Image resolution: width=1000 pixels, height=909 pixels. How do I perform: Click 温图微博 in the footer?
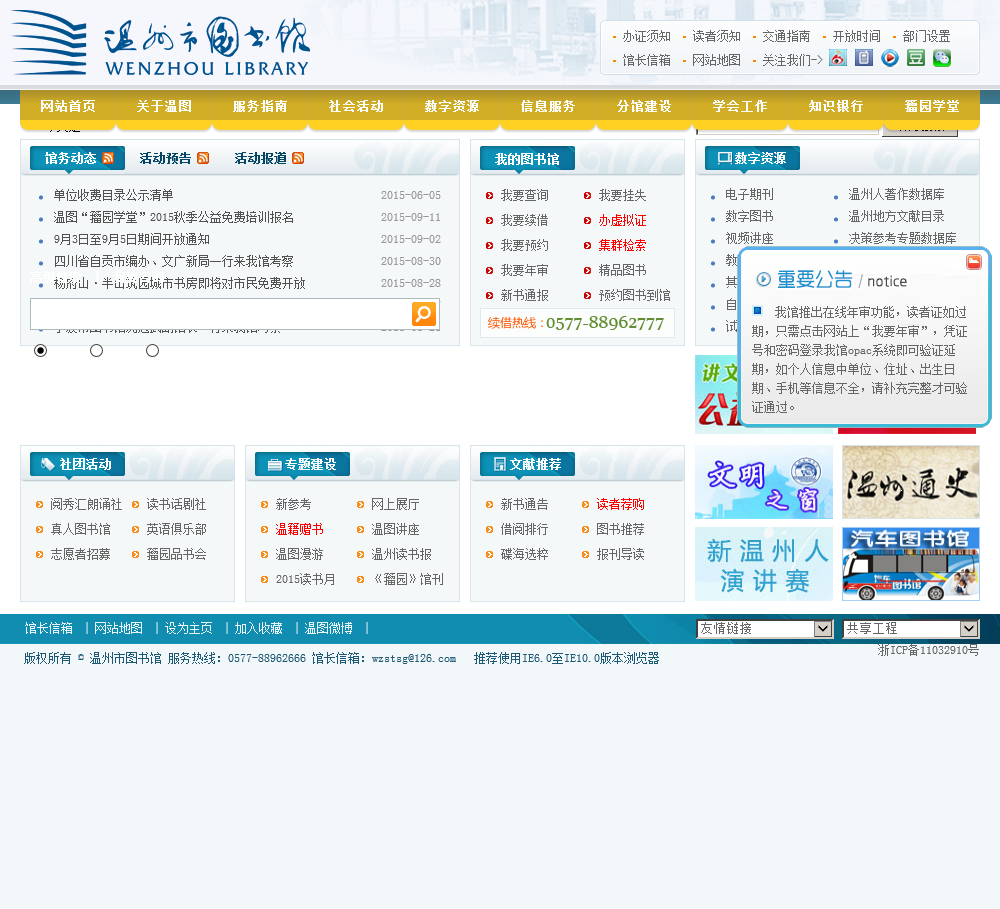tap(328, 628)
